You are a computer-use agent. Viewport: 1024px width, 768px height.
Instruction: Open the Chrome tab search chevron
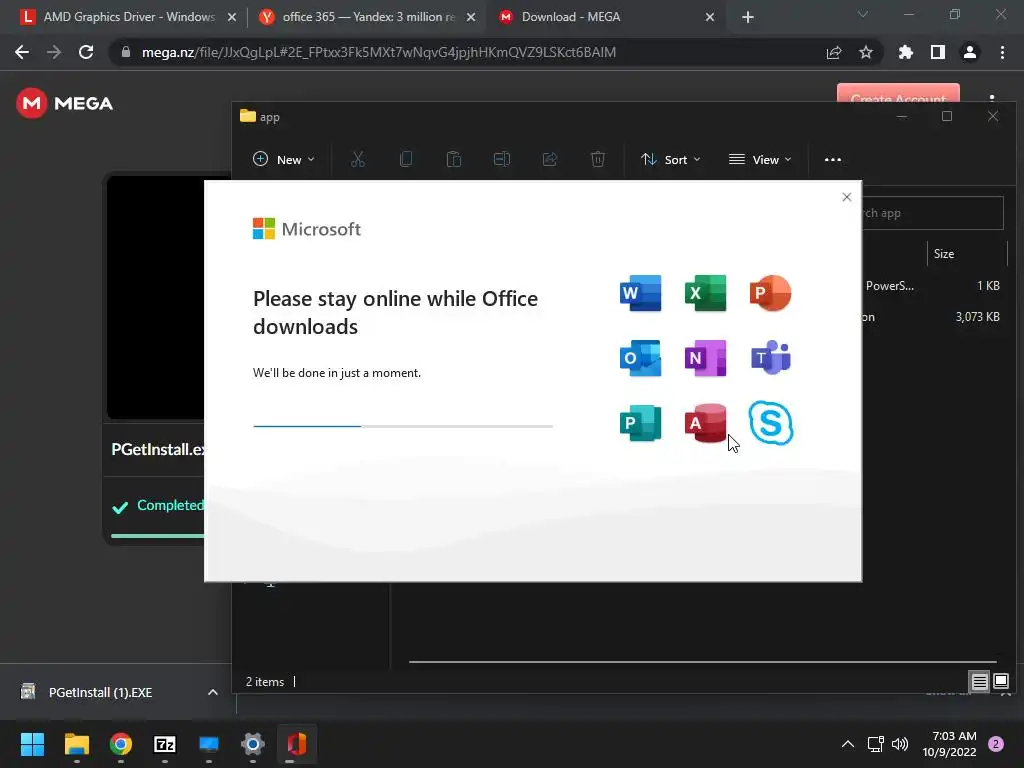863,14
